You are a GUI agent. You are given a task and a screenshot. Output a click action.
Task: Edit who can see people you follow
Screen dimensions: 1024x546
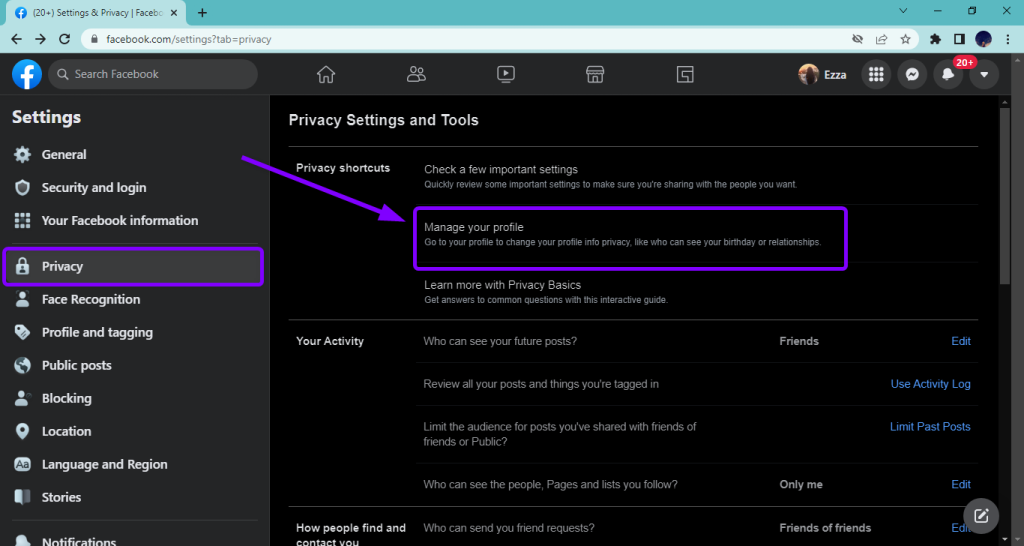960,484
